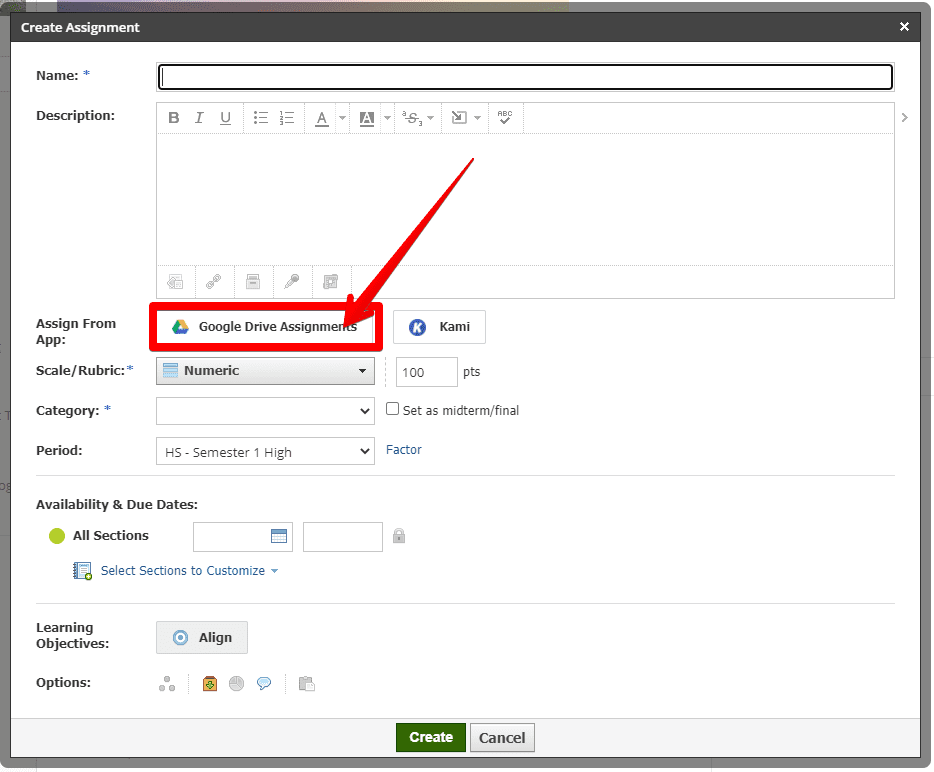Viewport: 934px width, 772px height.
Task: Open text color dropdown arrow
Action: coord(343,118)
